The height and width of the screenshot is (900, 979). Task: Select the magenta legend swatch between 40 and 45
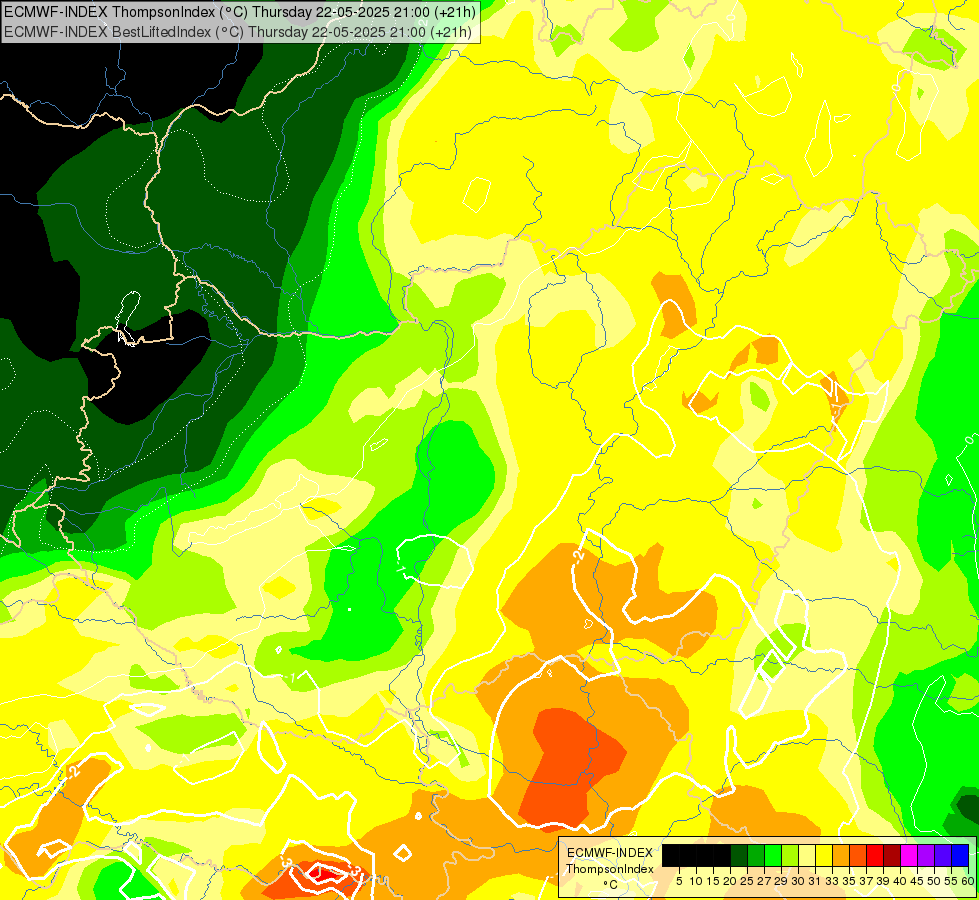coord(909,855)
